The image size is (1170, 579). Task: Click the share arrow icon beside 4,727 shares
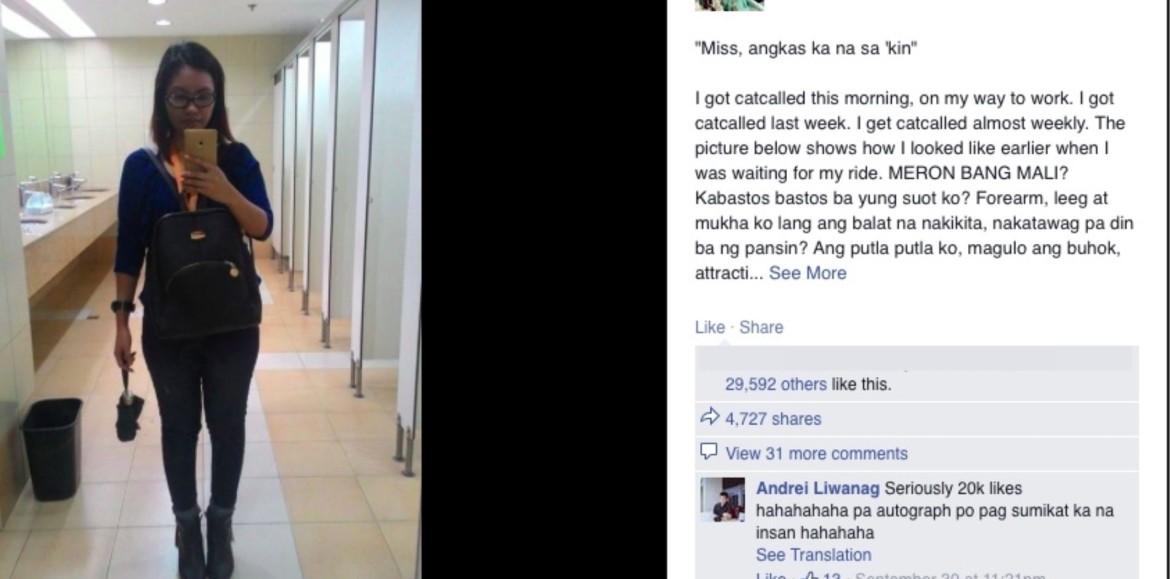point(710,417)
